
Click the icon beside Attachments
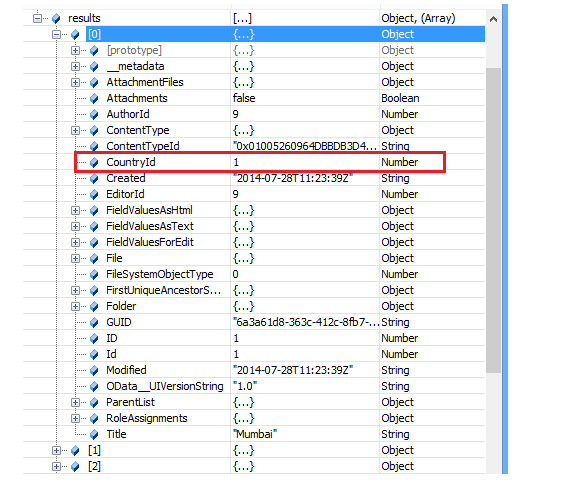pyautogui.click(x=94, y=98)
